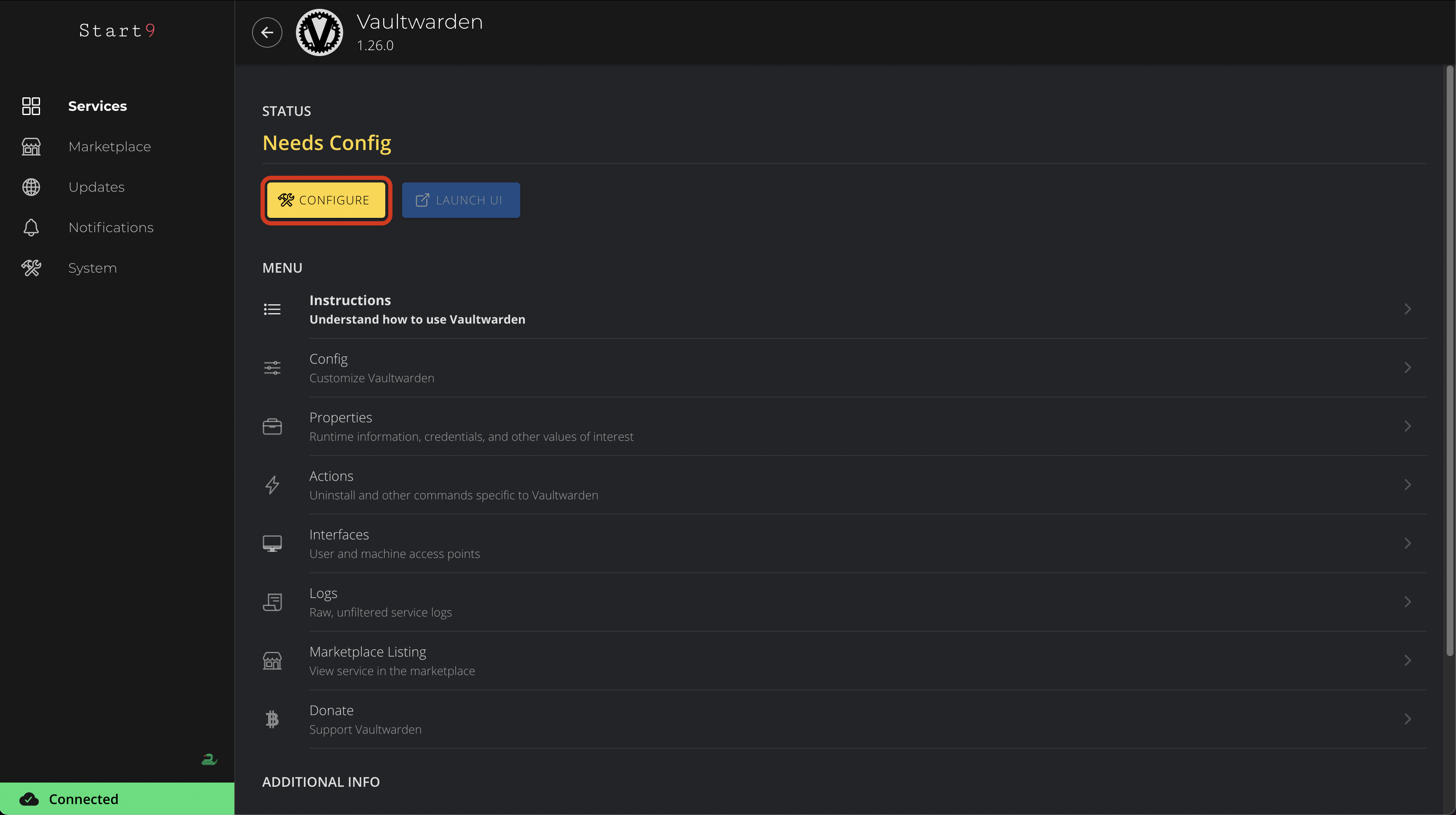Click the vertical page scrollbar
Viewport: 1456px width, 815px height.
[1449, 362]
